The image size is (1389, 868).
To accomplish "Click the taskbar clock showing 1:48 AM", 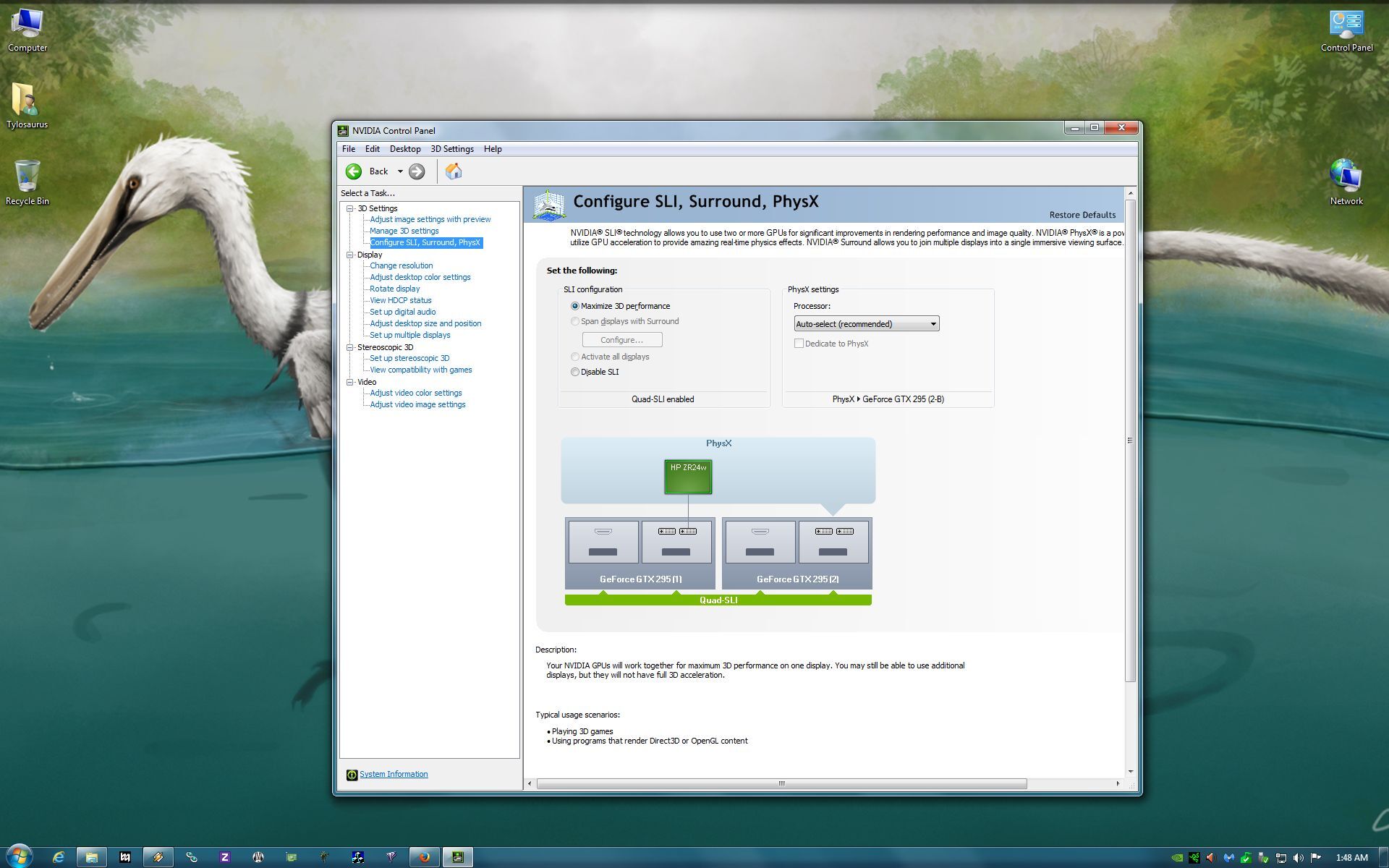I will coord(1351,858).
